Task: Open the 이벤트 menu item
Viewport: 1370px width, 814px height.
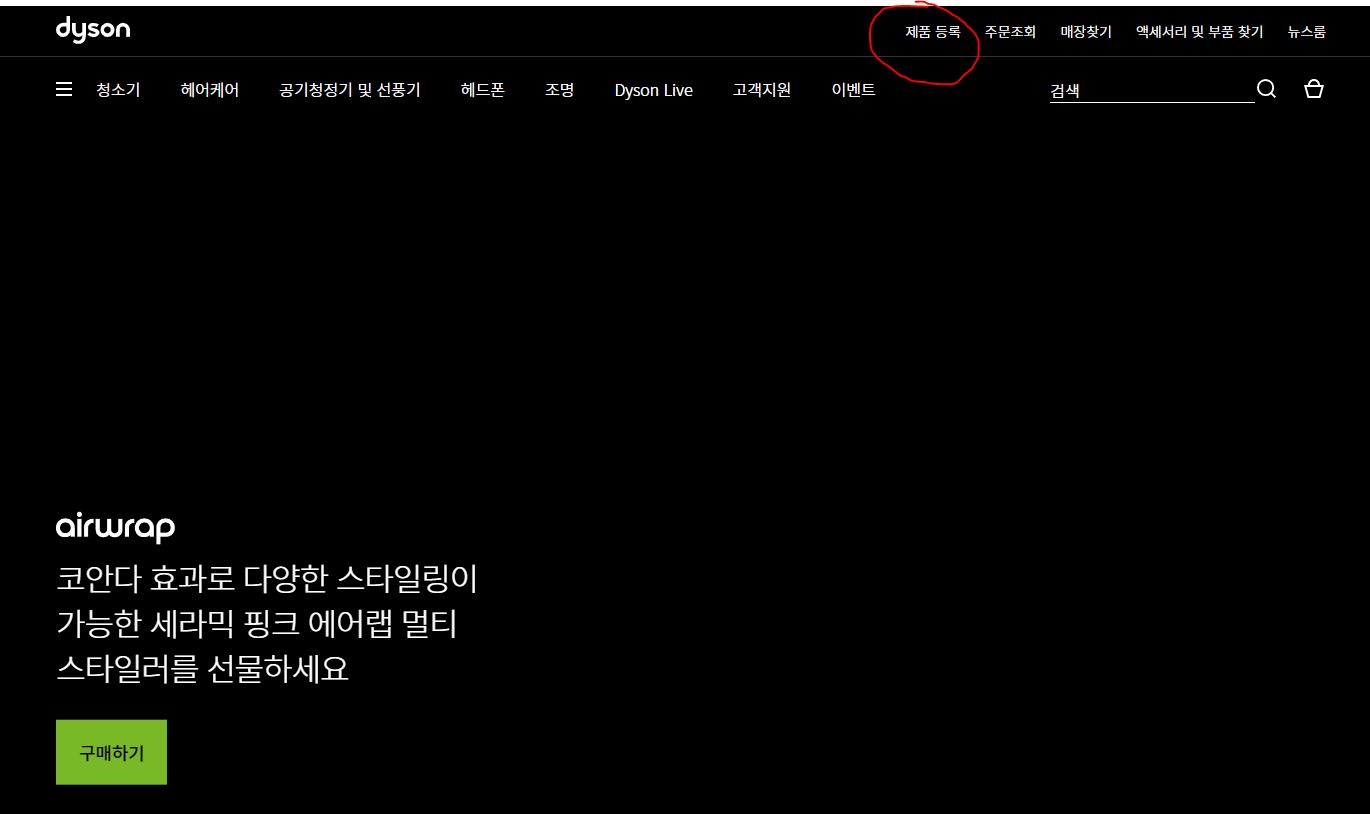Action: (854, 90)
